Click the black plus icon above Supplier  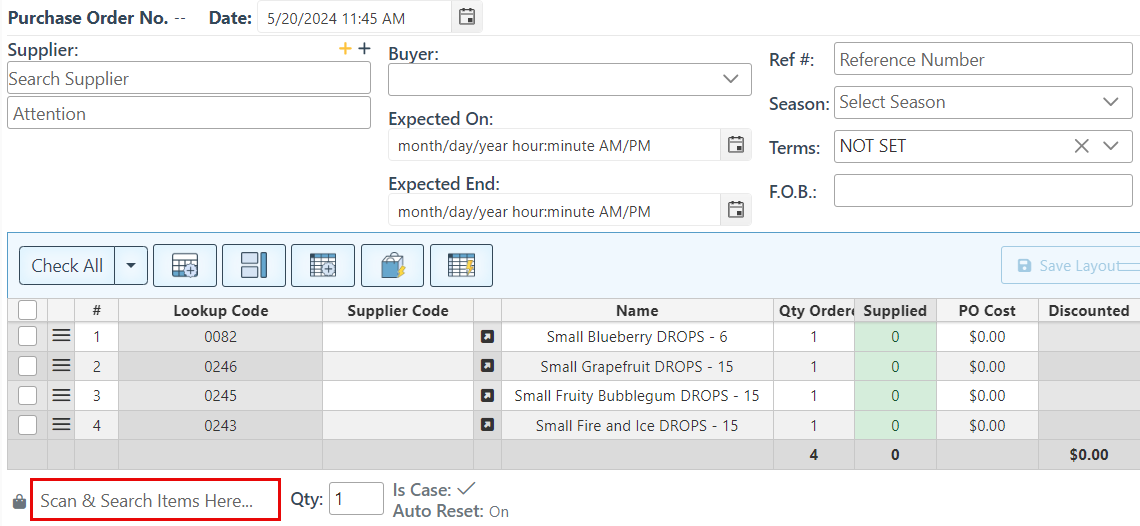pos(364,49)
